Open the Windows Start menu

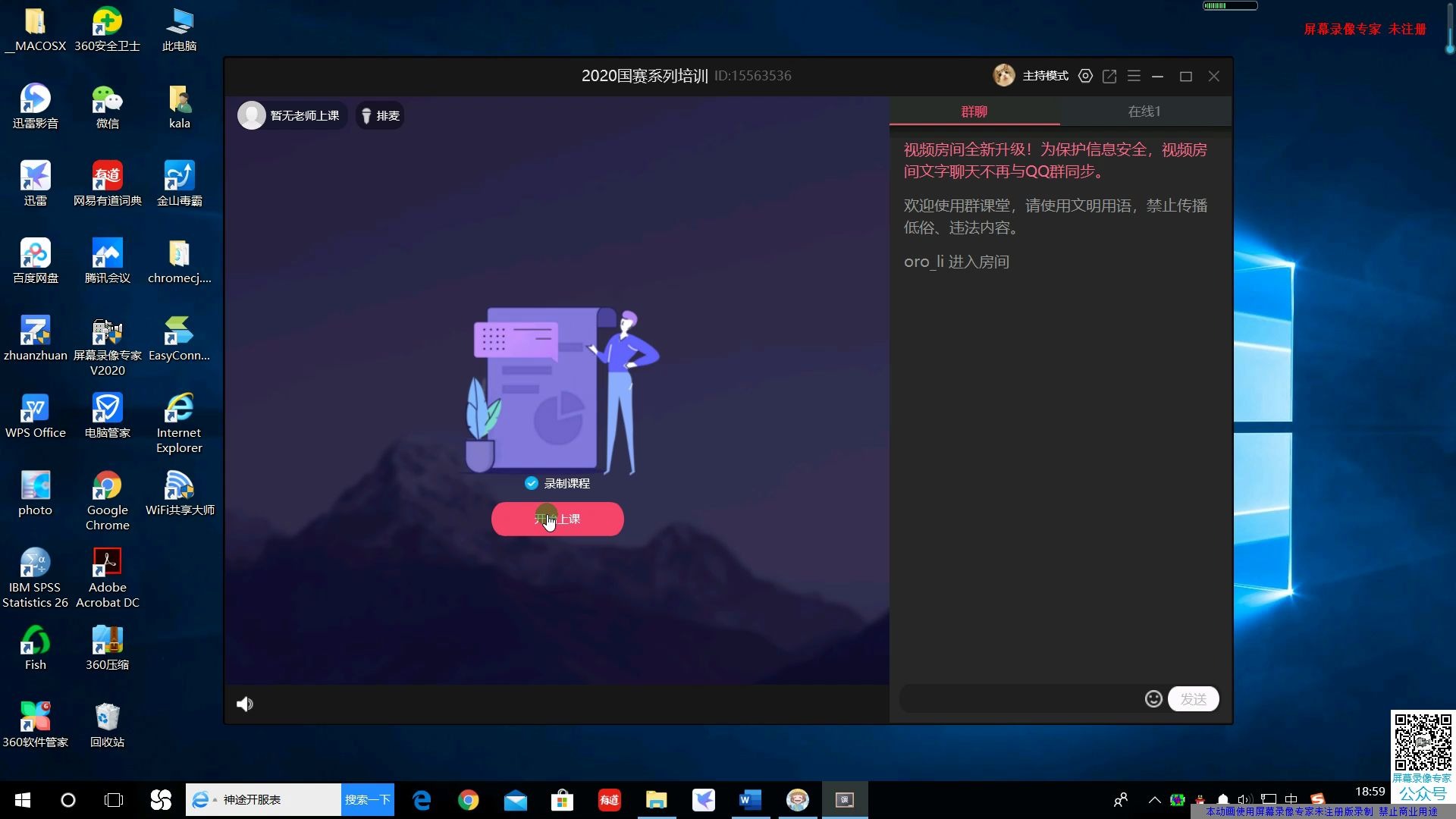click(23, 800)
